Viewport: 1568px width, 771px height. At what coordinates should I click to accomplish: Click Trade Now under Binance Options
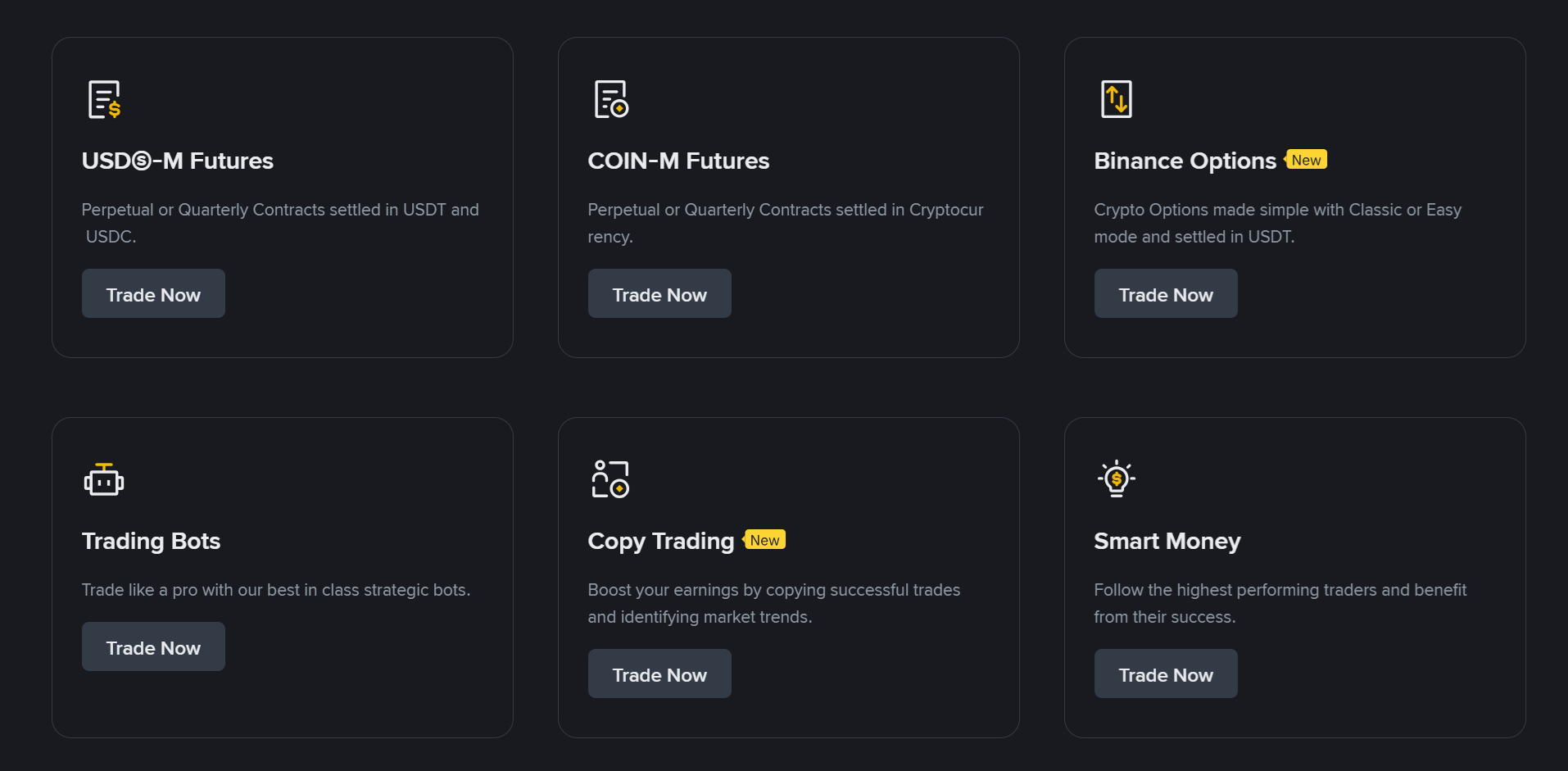click(x=1166, y=293)
